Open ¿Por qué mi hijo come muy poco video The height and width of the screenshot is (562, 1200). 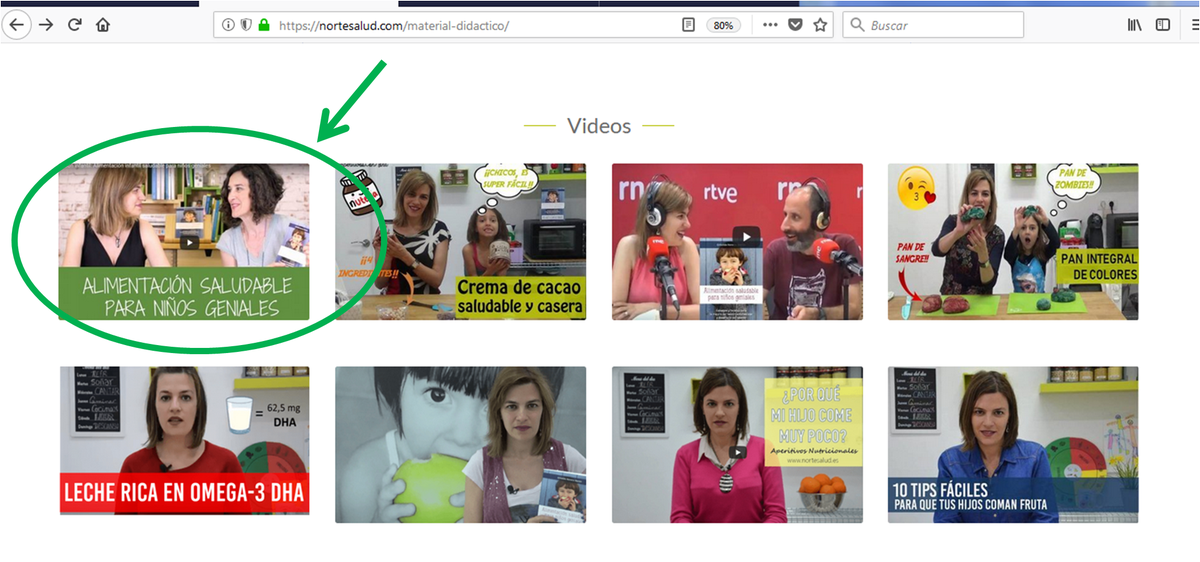point(737,444)
